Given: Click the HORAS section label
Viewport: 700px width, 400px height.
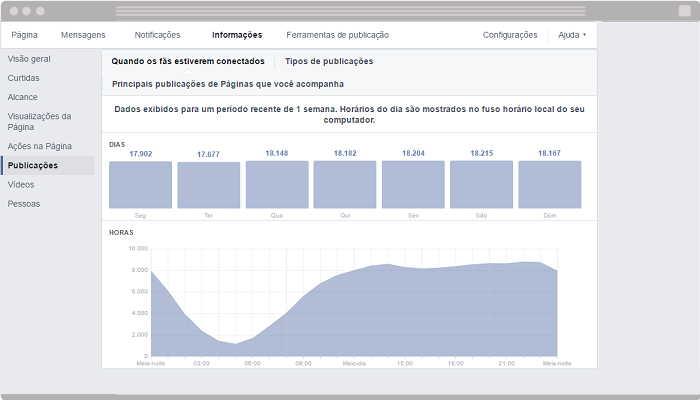Looking at the screenshot, I should point(121,233).
